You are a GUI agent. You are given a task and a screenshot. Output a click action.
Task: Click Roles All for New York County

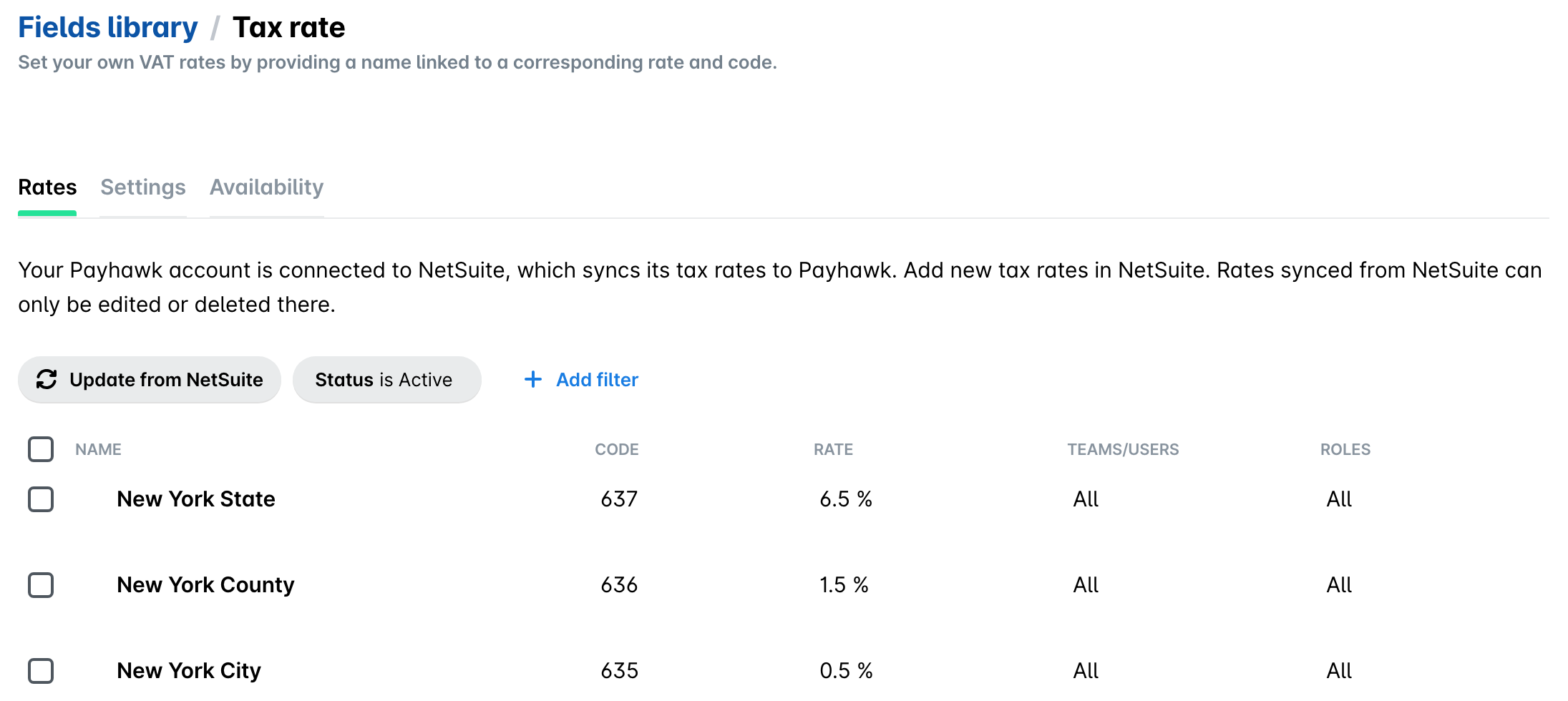click(1339, 585)
